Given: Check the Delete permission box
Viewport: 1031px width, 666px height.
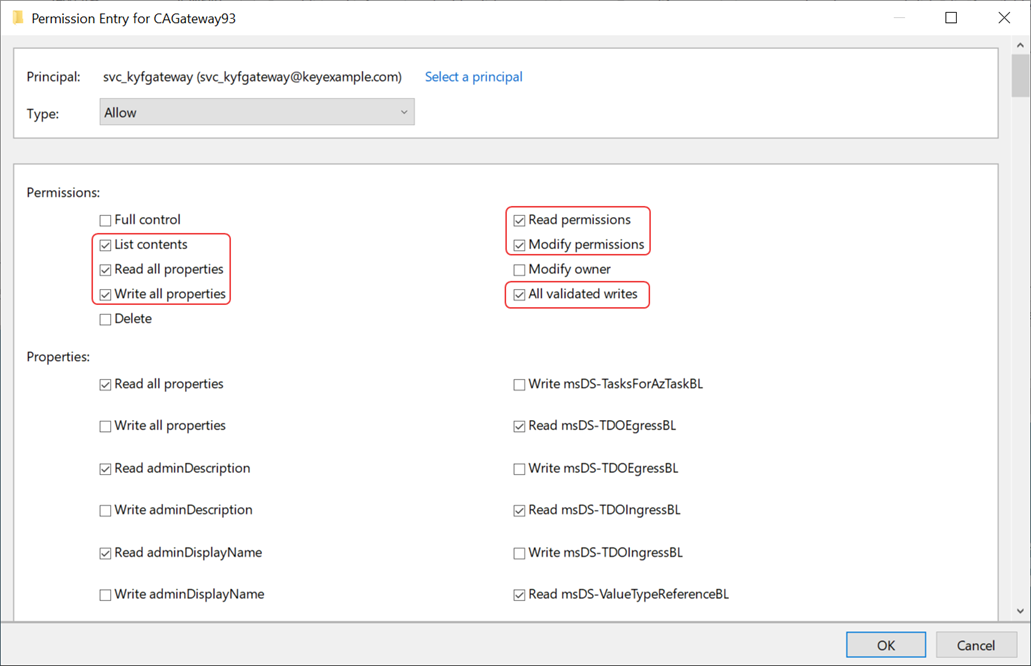Looking at the screenshot, I should click(x=106, y=320).
